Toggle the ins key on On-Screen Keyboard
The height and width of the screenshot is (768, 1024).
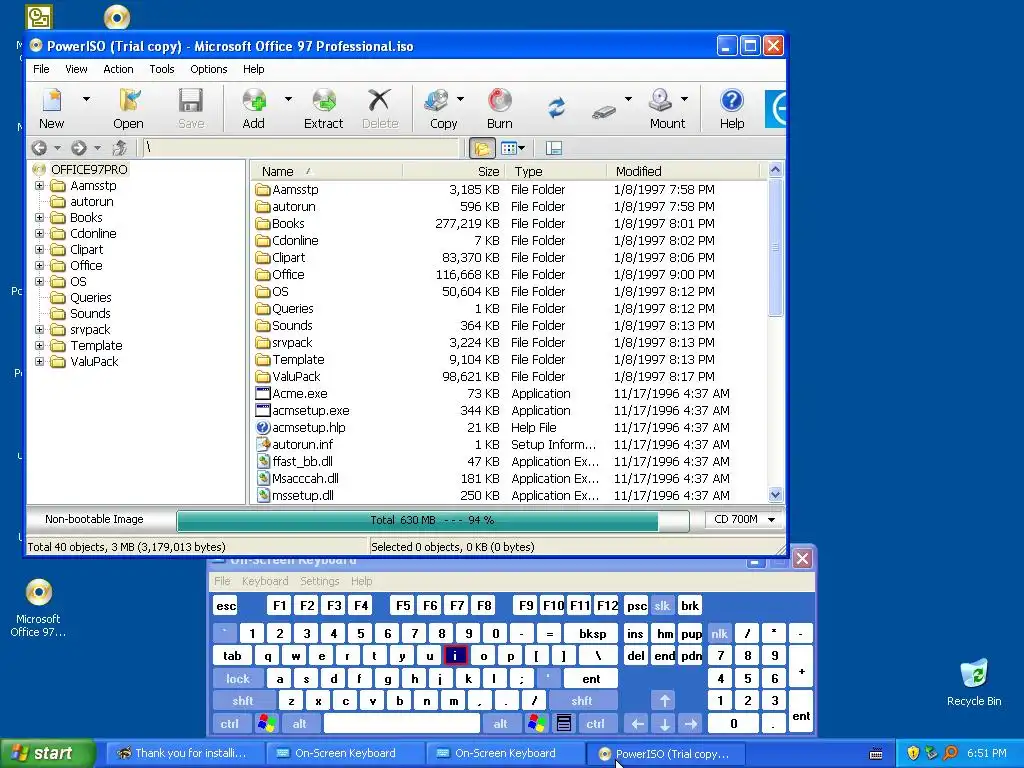pos(635,633)
